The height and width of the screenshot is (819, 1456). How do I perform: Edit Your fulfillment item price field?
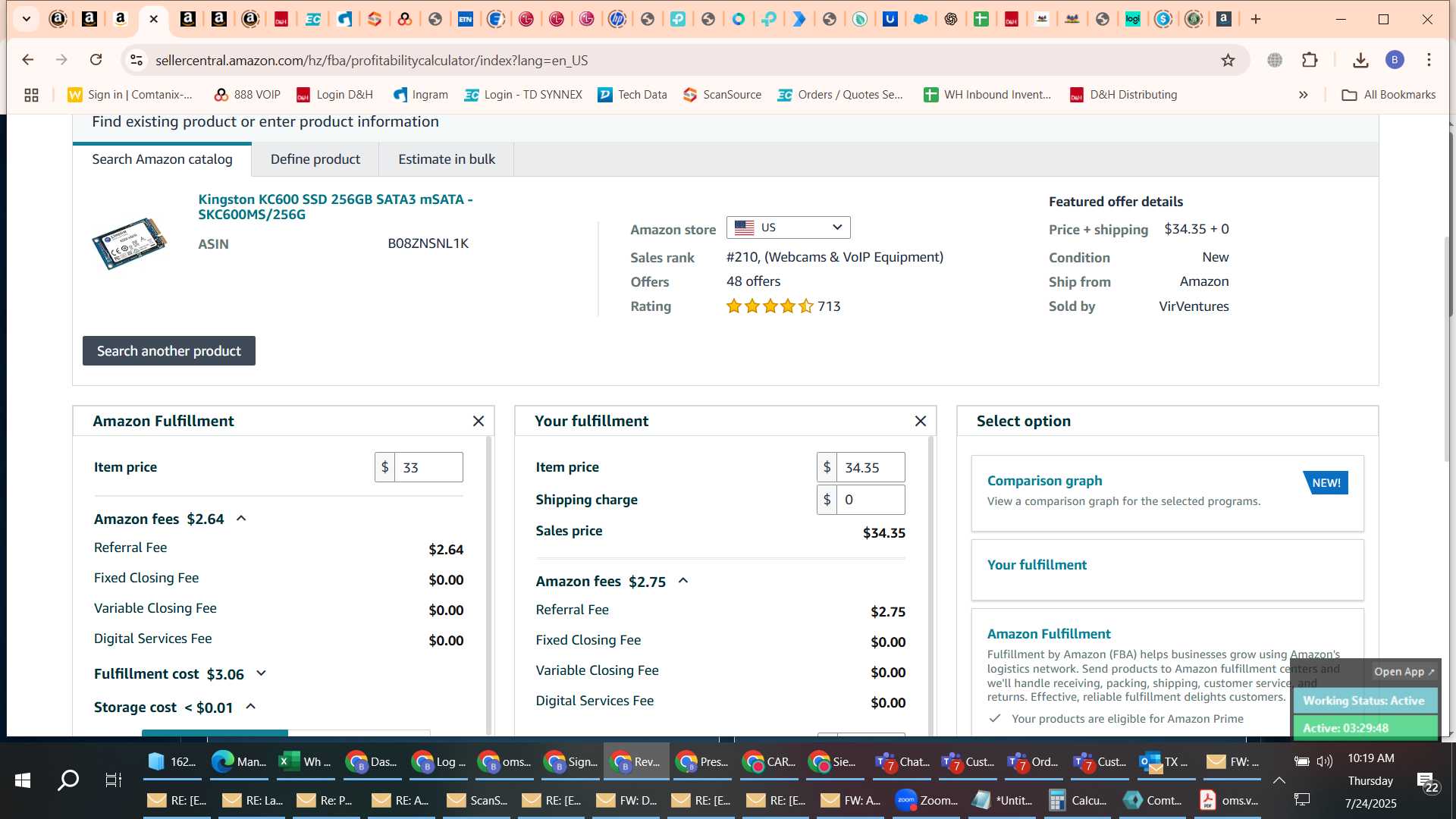[871, 467]
